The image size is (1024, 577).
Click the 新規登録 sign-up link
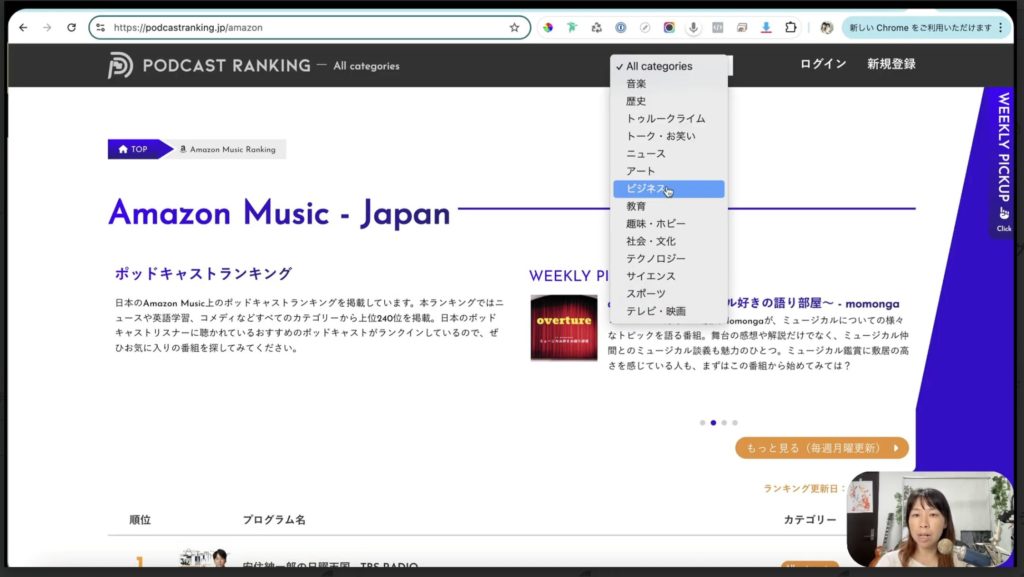coord(891,64)
